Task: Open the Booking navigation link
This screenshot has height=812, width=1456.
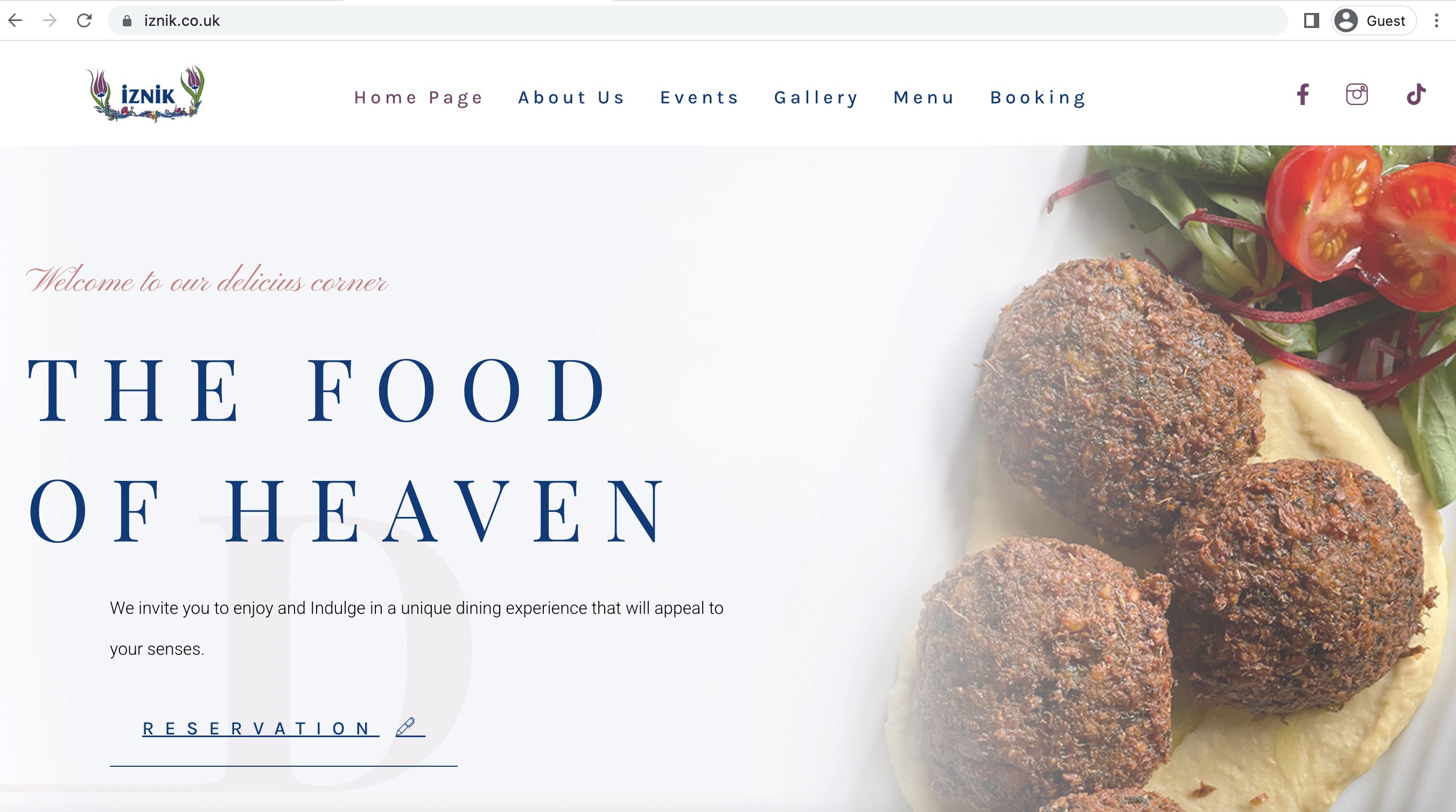Action: [1038, 98]
